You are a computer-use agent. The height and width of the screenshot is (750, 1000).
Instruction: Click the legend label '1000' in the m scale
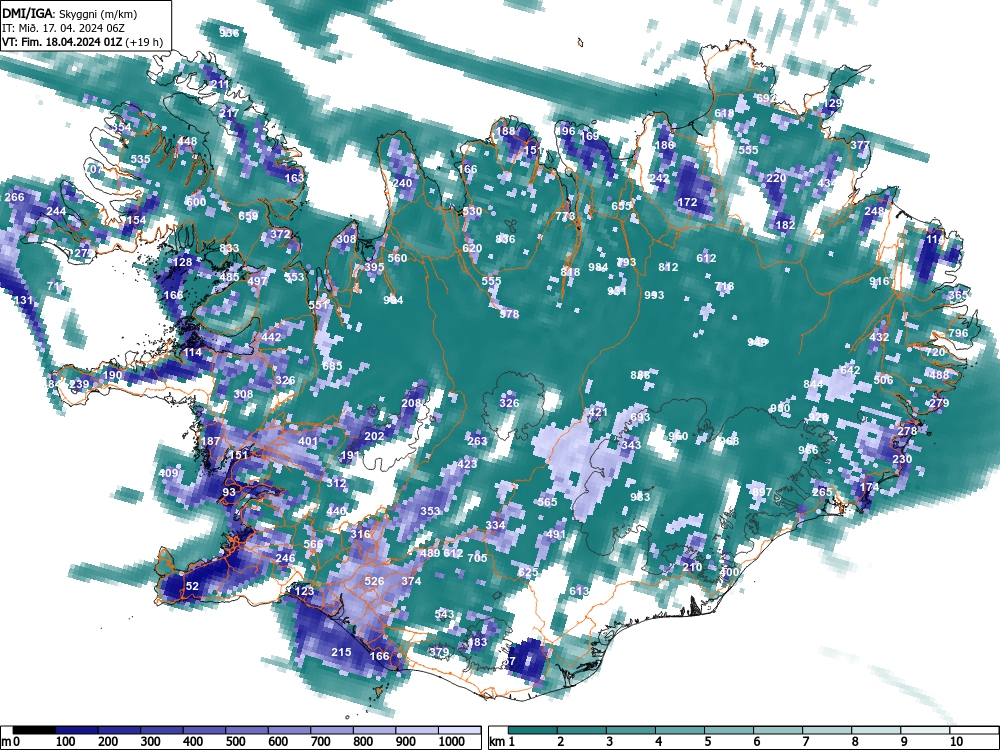[x=452, y=742]
